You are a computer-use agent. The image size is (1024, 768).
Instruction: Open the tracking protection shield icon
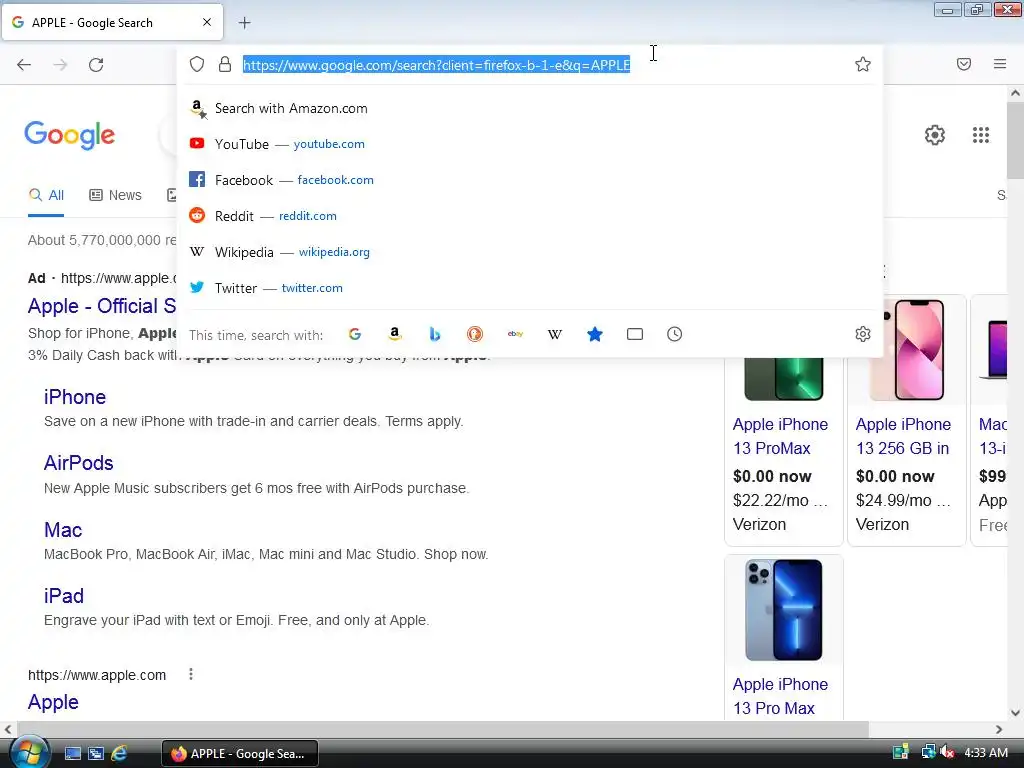197,64
